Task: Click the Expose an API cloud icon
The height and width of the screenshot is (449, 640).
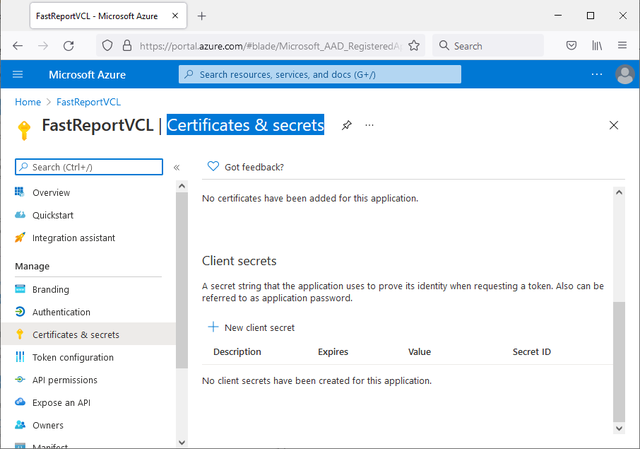Action: [20, 402]
